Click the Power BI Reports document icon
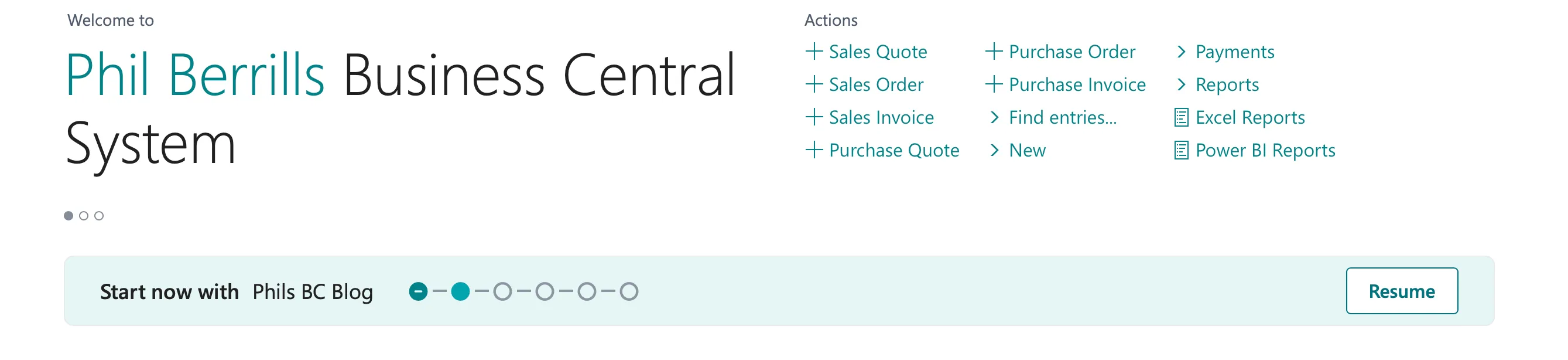The image size is (1568, 360). (1181, 150)
